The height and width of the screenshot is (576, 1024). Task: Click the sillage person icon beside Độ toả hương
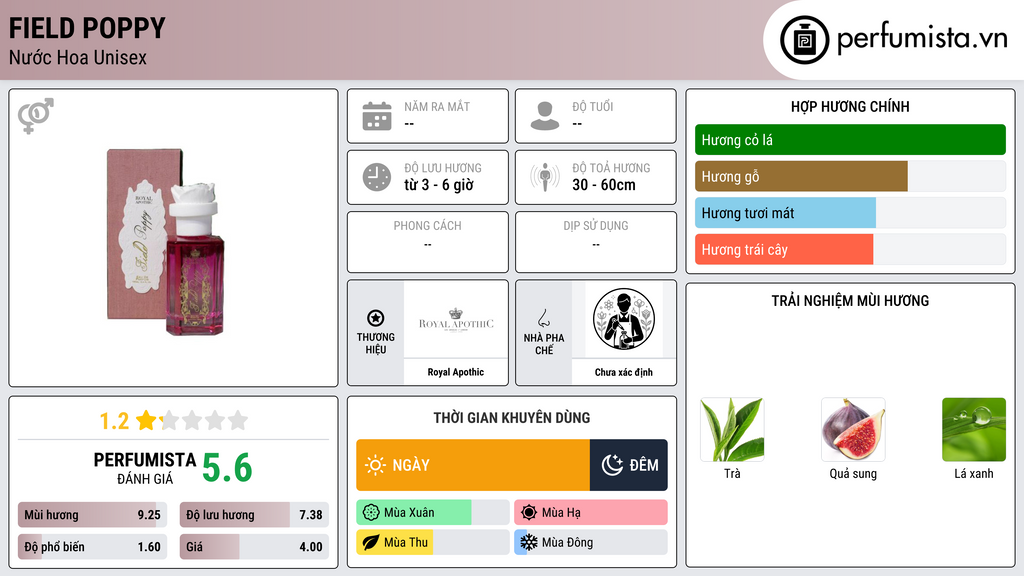[545, 177]
